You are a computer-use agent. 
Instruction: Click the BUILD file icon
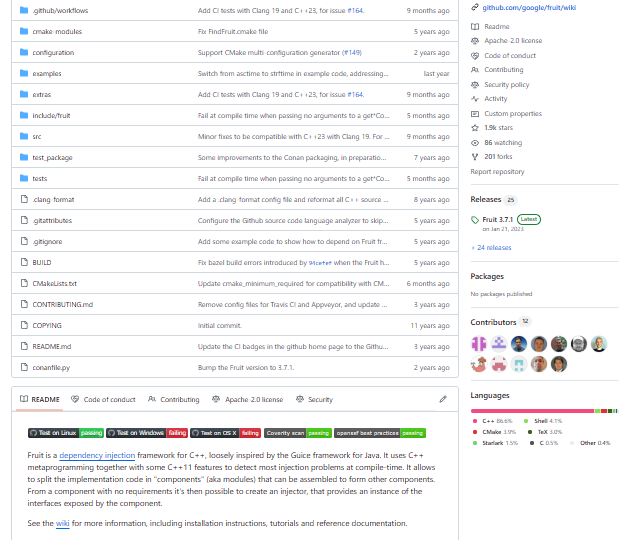pos(24,262)
